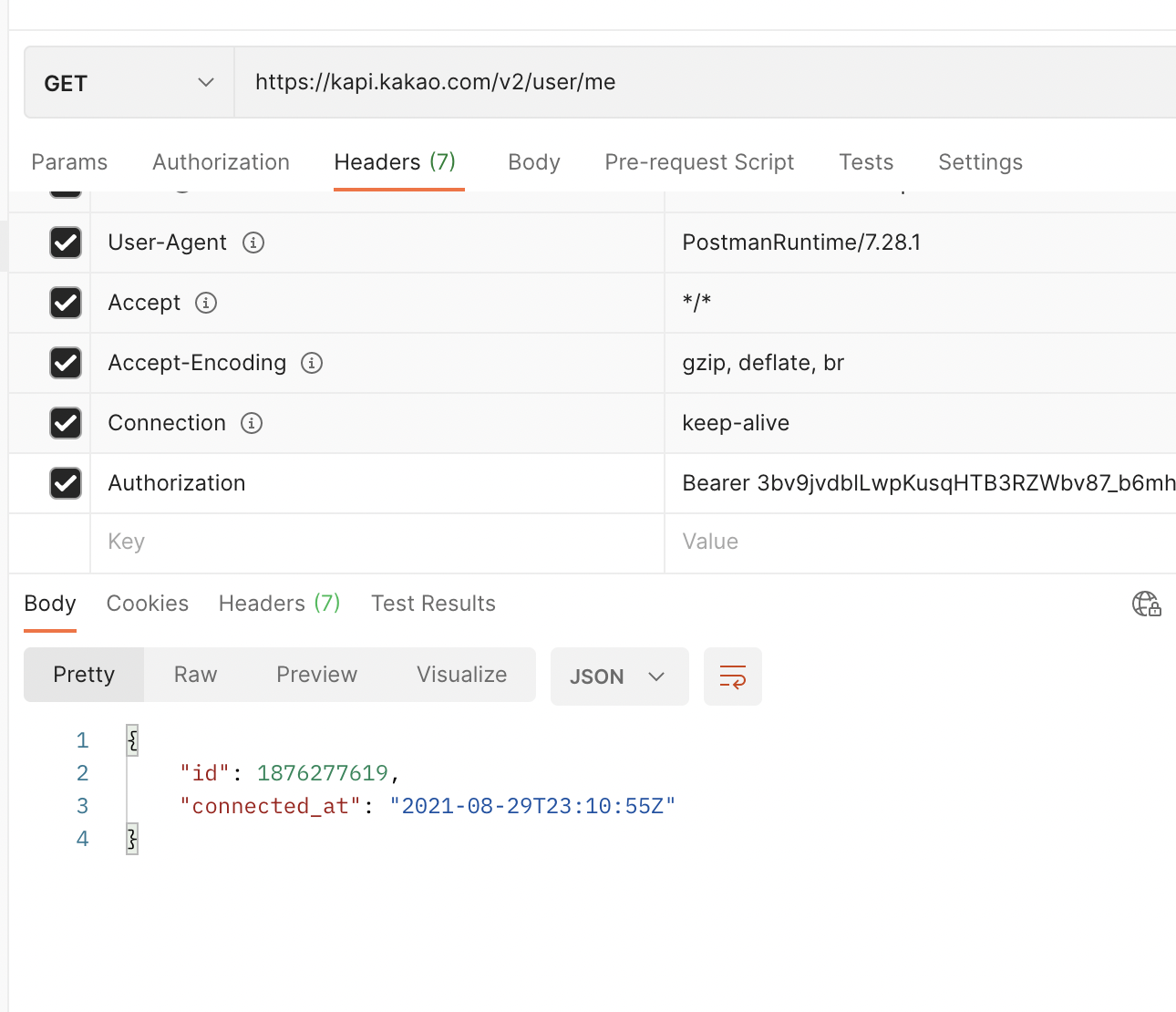Click the Connection header info icon

251,423
